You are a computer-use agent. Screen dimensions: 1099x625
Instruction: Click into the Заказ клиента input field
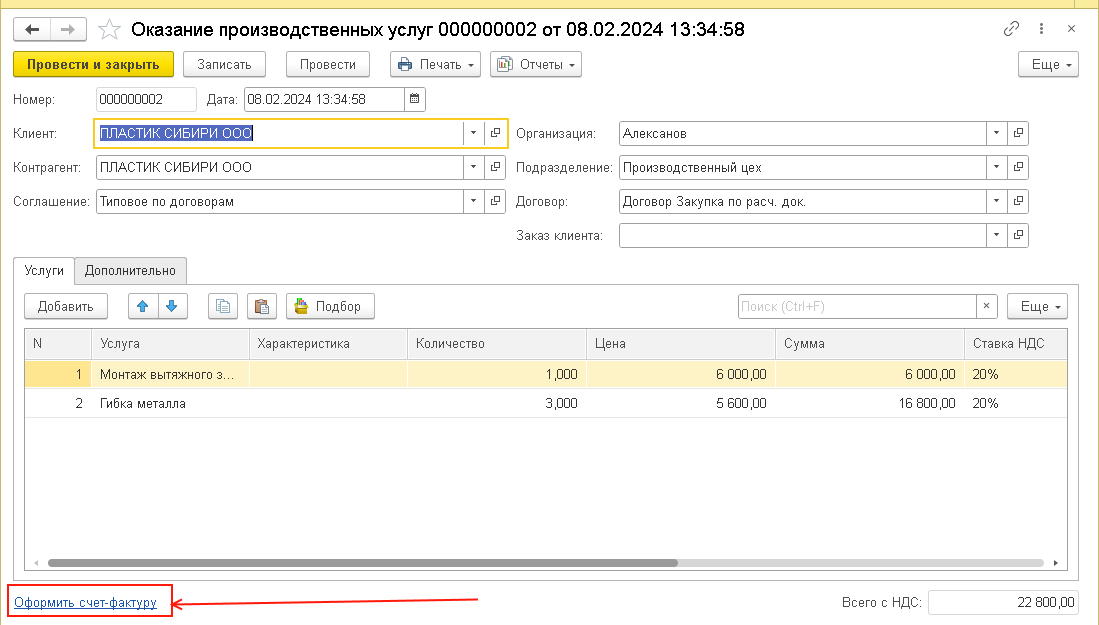(x=802, y=236)
